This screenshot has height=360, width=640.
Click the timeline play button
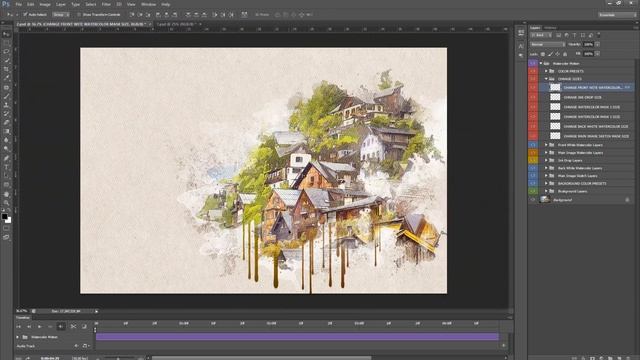[x=40, y=327]
